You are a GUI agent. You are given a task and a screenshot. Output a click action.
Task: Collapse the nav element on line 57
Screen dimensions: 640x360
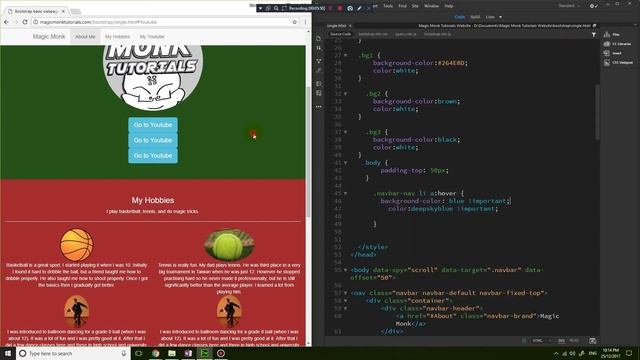tap(346, 293)
